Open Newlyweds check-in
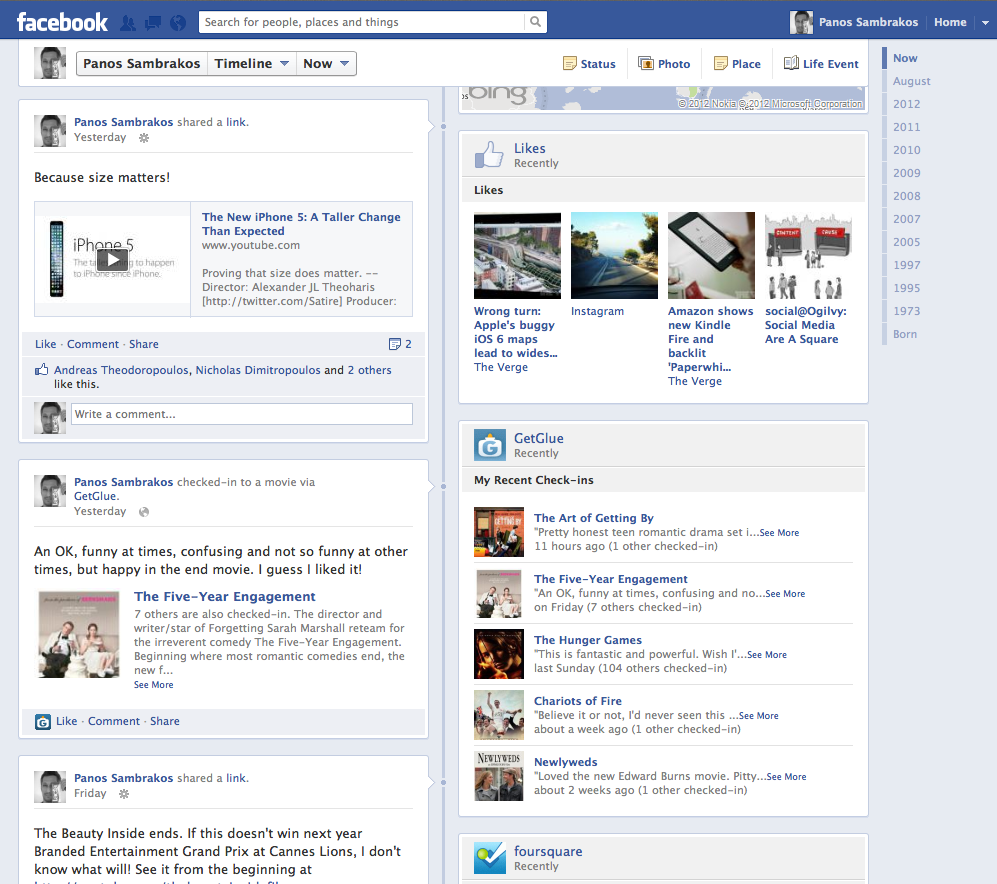 565,762
